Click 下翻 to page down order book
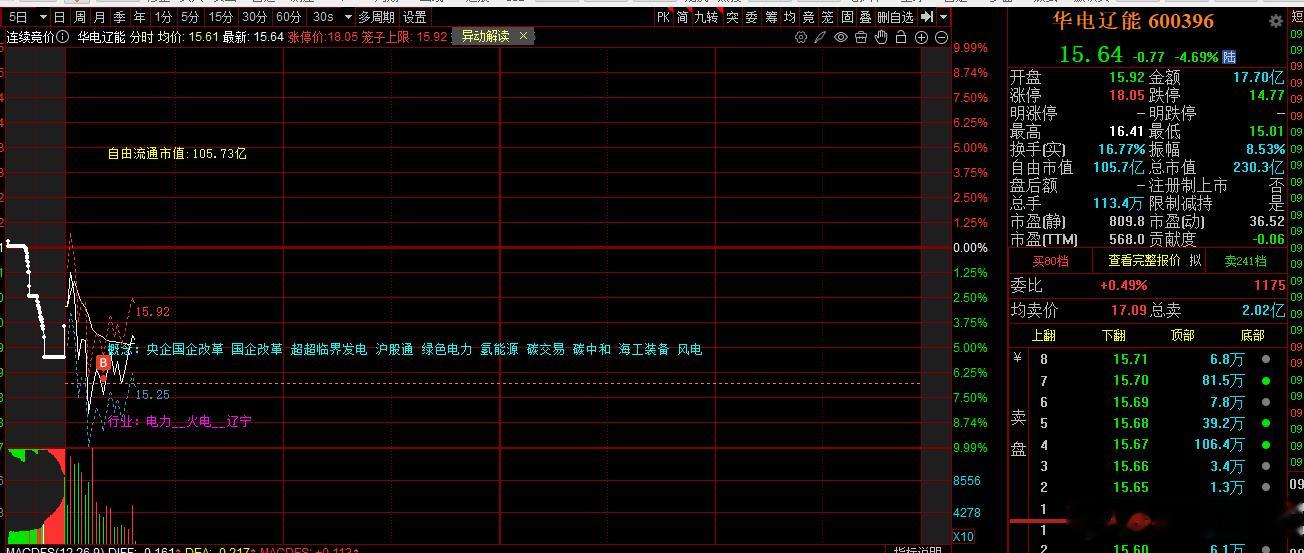This screenshot has height=553, width=1304. (1113, 335)
